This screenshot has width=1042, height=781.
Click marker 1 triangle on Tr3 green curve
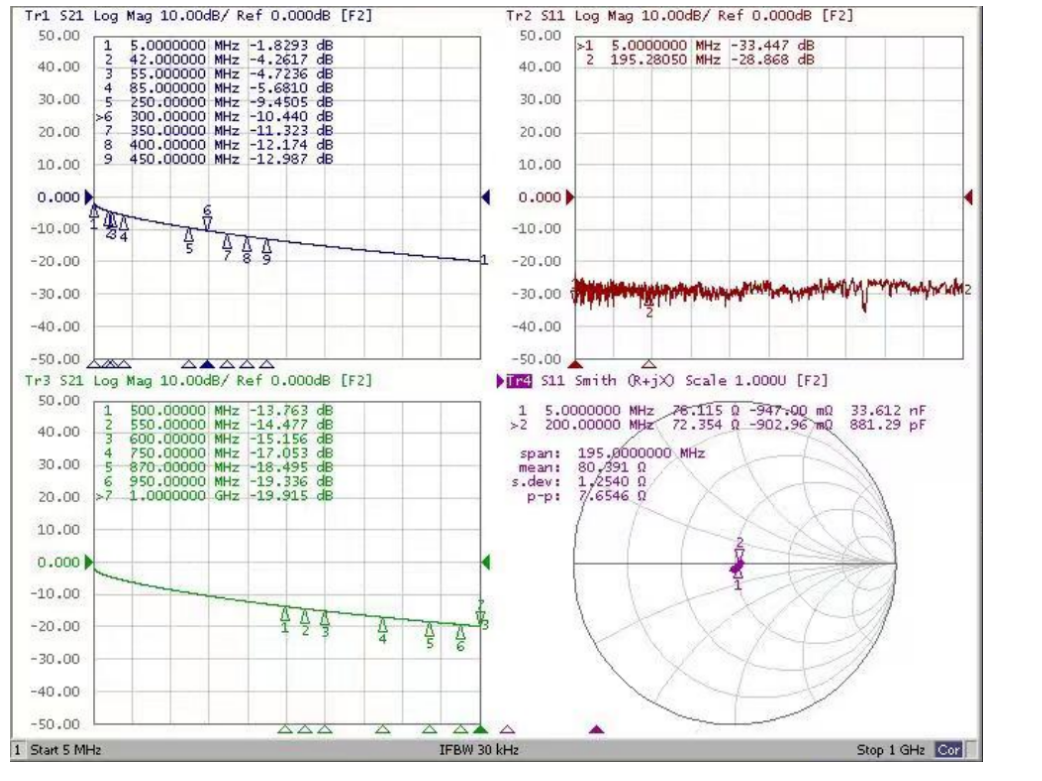[x=285, y=614]
